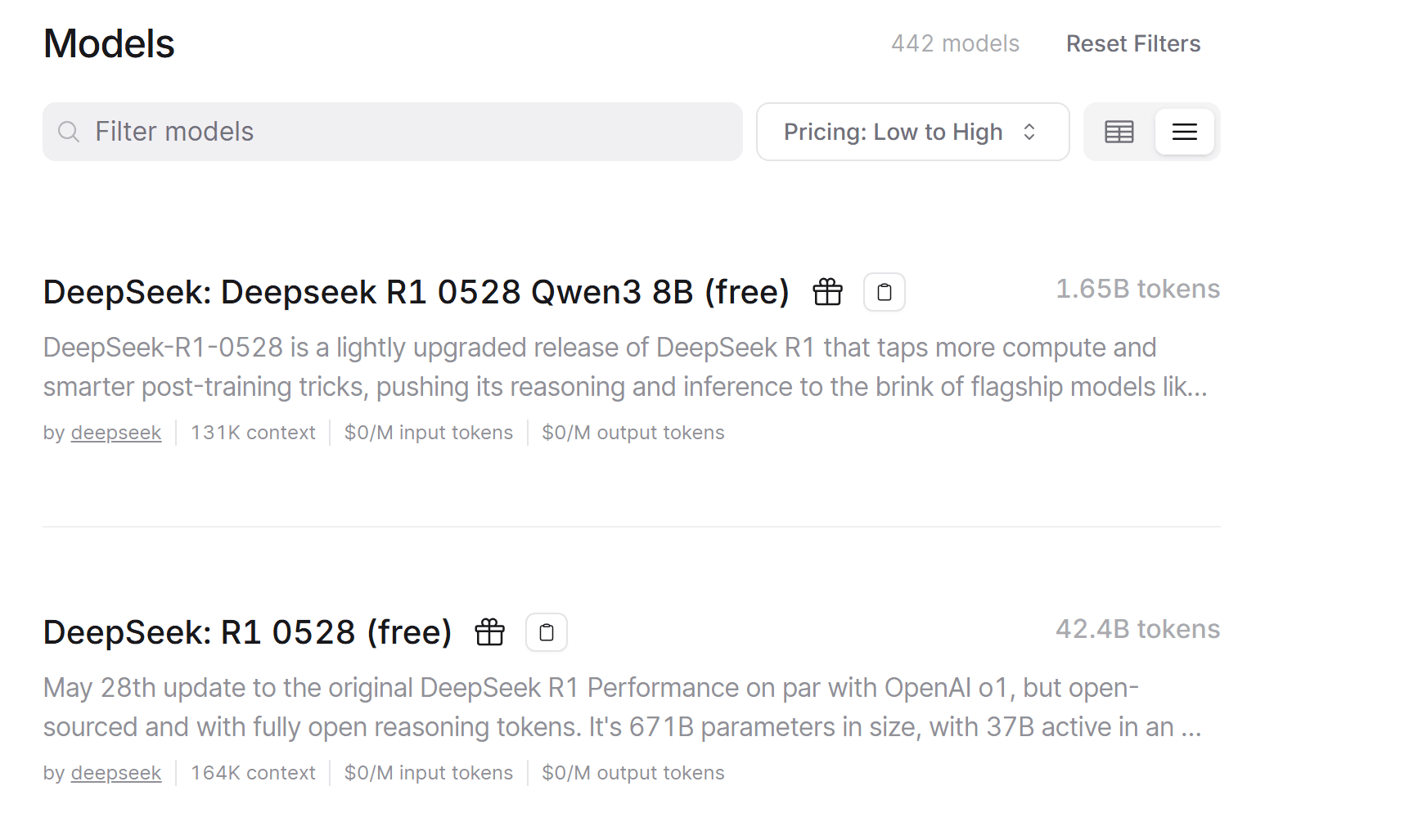Click the search magnifier icon

tap(69, 132)
